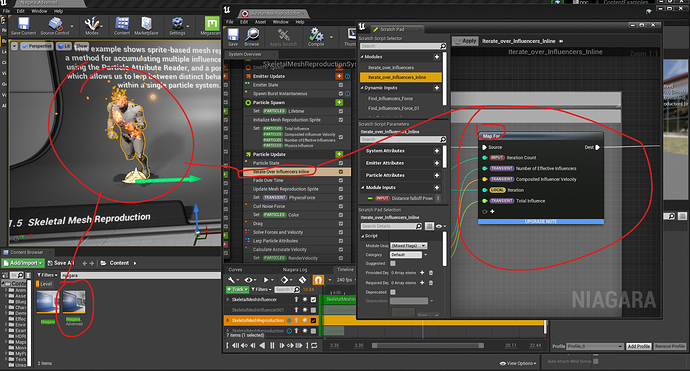This screenshot has height=371, width=690.
Task: Click the Perspective viewport button
Action: coord(37,46)
